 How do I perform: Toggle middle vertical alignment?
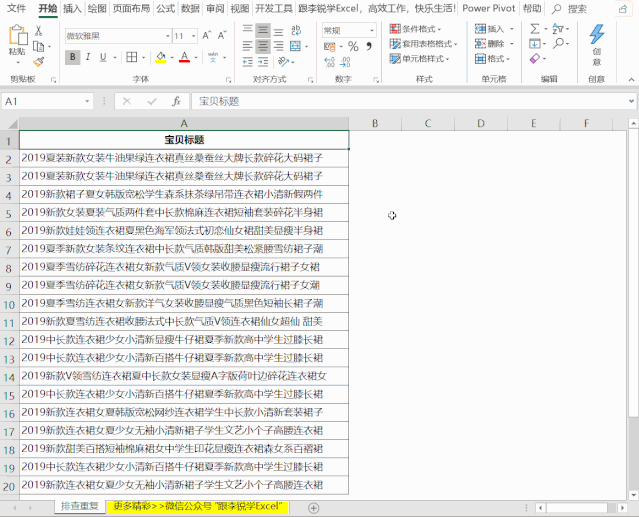(x=263, y=31)
